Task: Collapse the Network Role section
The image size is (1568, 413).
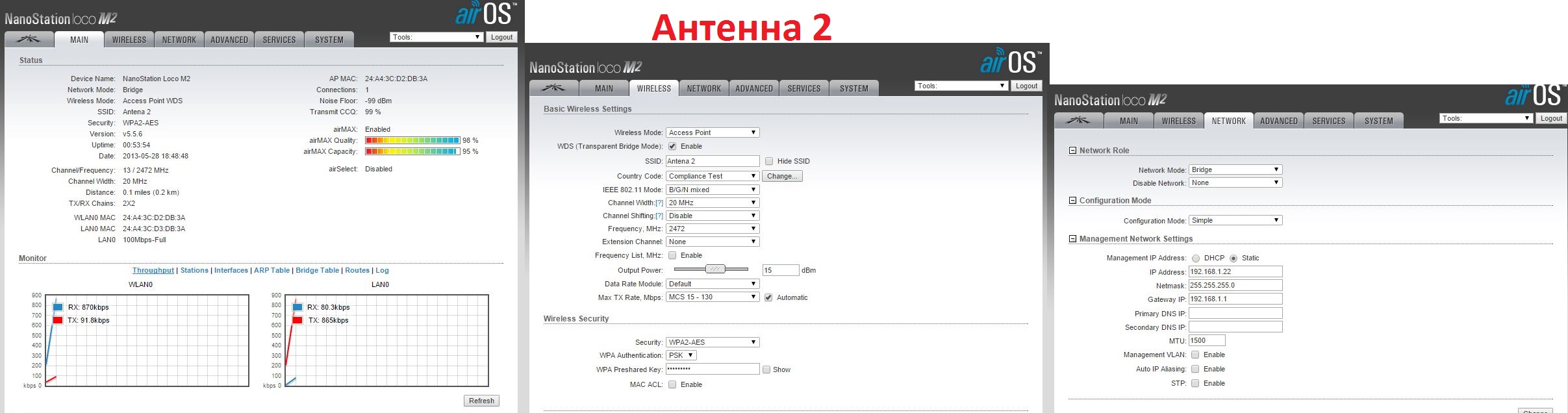Action: (1072, 151)
